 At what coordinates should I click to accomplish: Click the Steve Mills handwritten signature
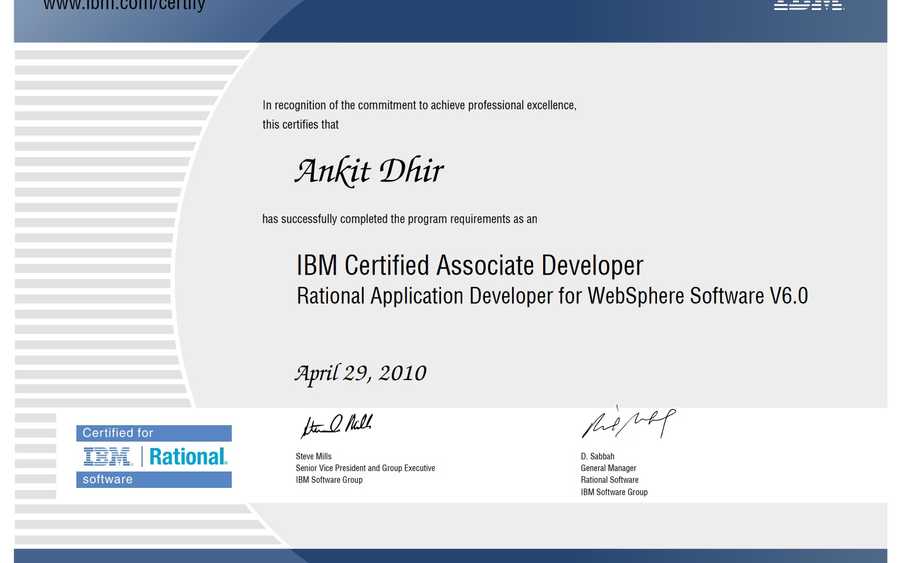click(x=336, y=426)
